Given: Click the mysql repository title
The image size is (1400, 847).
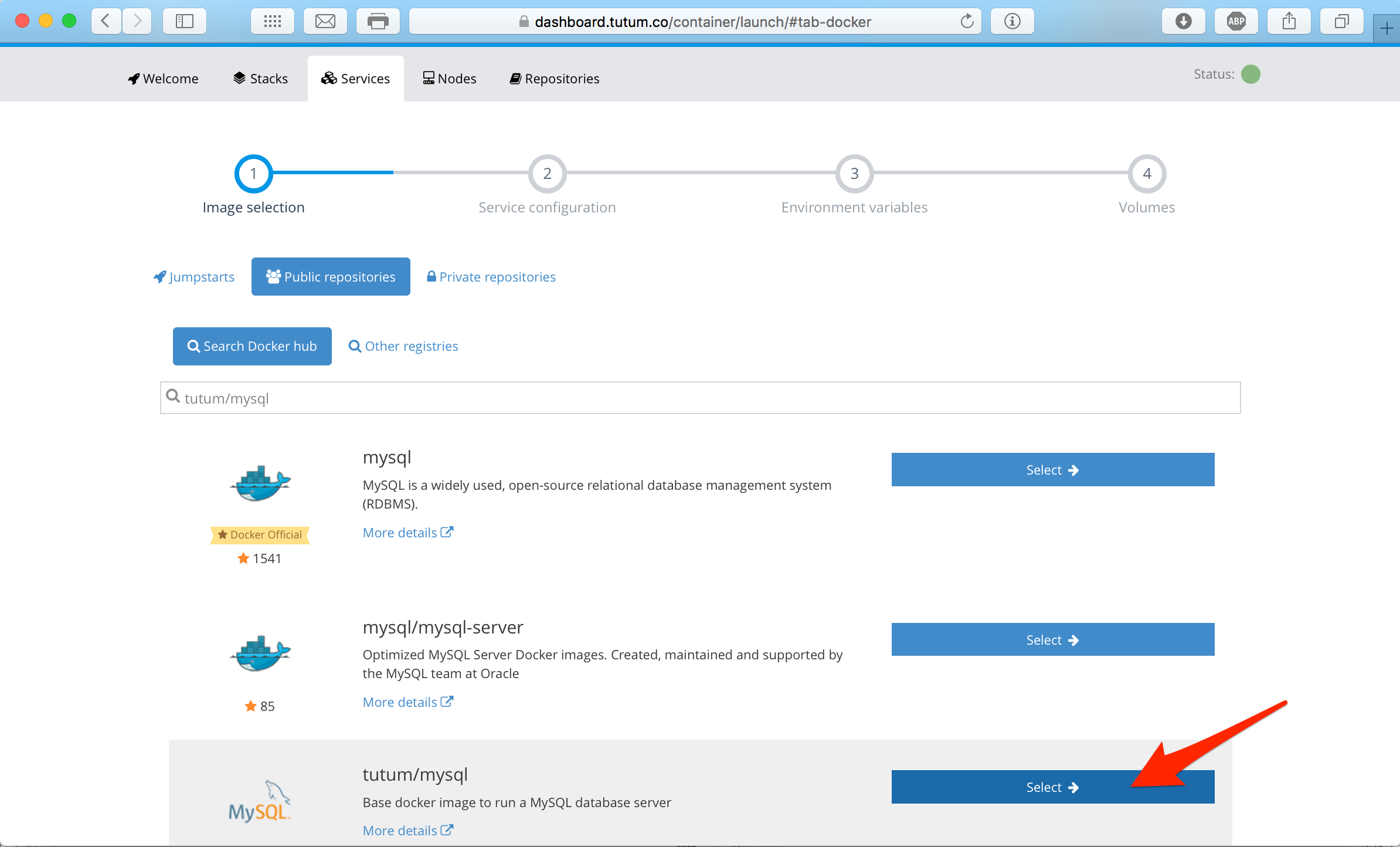Looking at the screenshot, I should [387, 458].
